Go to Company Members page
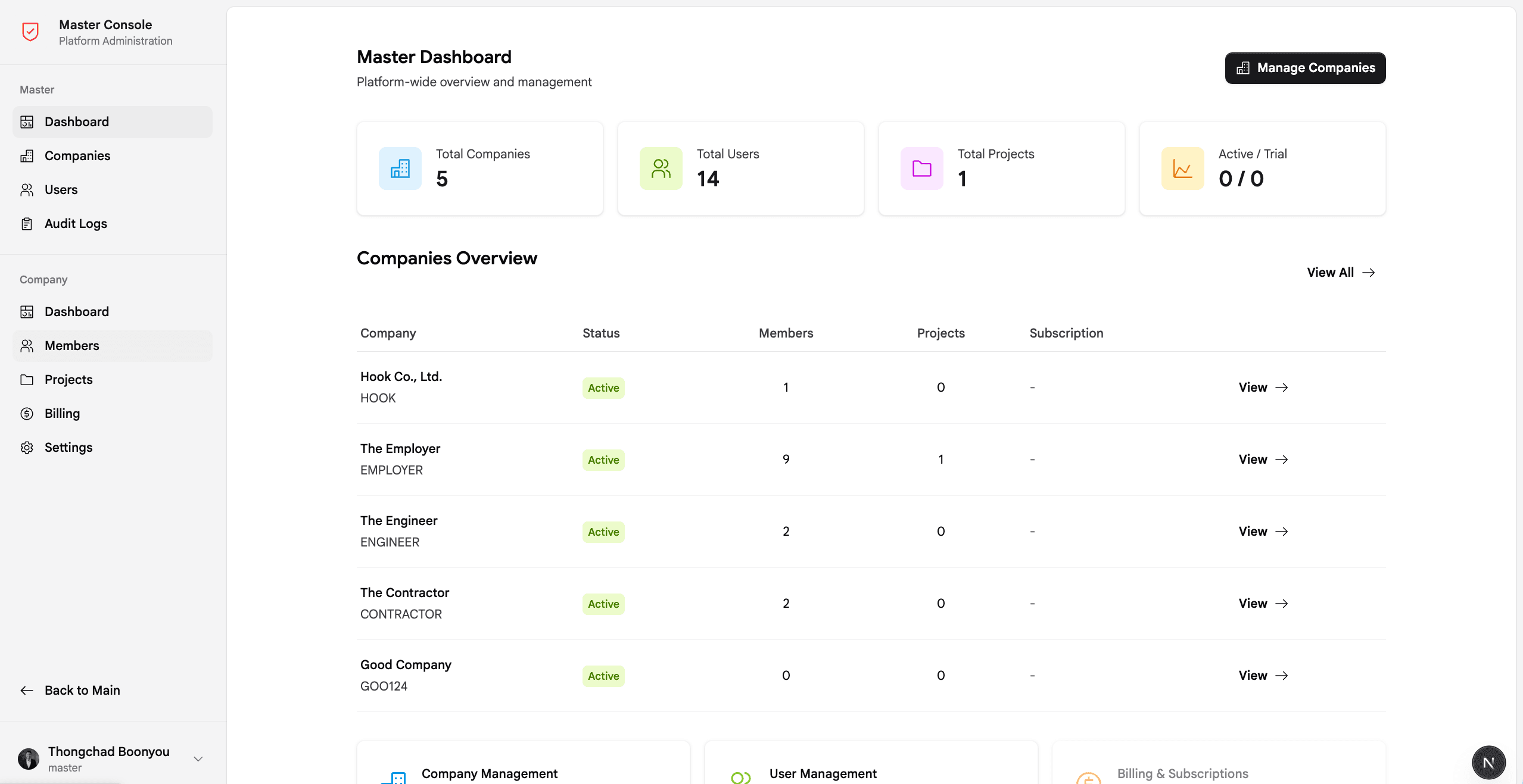 click(71, 346)
